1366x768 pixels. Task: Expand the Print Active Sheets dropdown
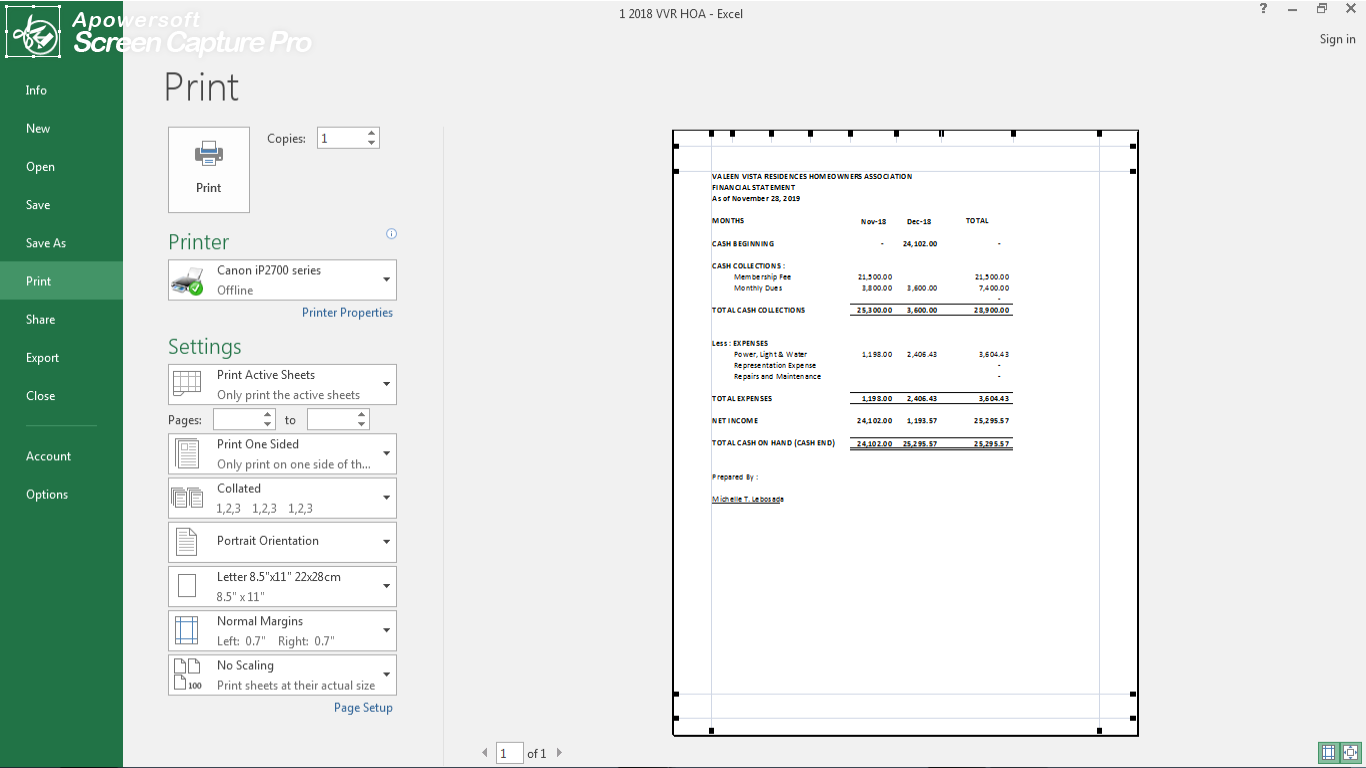click(282, 385)
